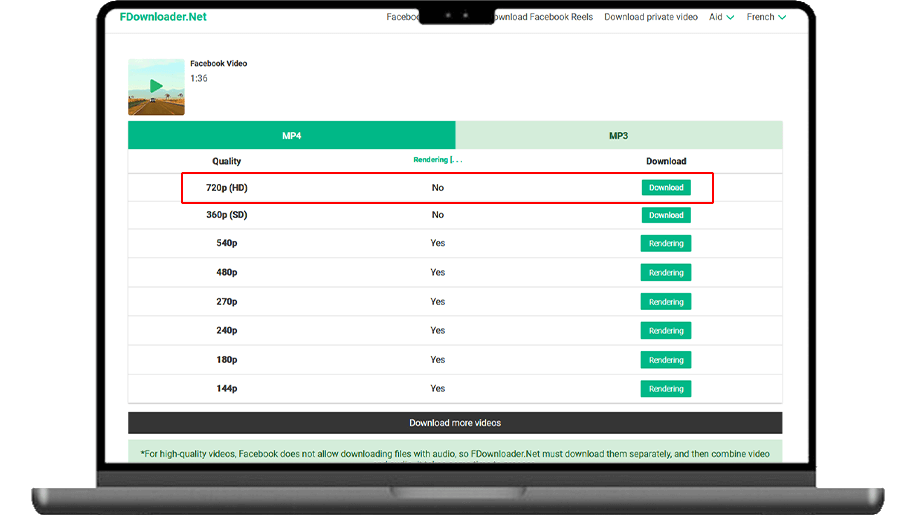Start rendering the 144p video

point(666,389)
